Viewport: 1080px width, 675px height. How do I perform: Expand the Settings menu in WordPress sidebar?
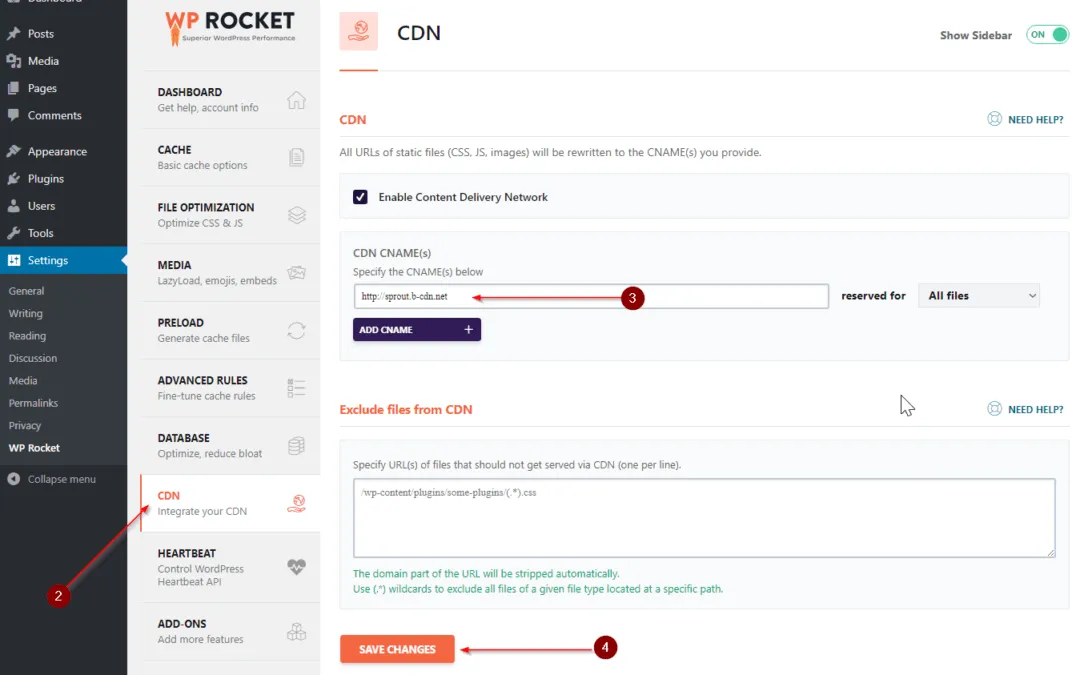47,260
